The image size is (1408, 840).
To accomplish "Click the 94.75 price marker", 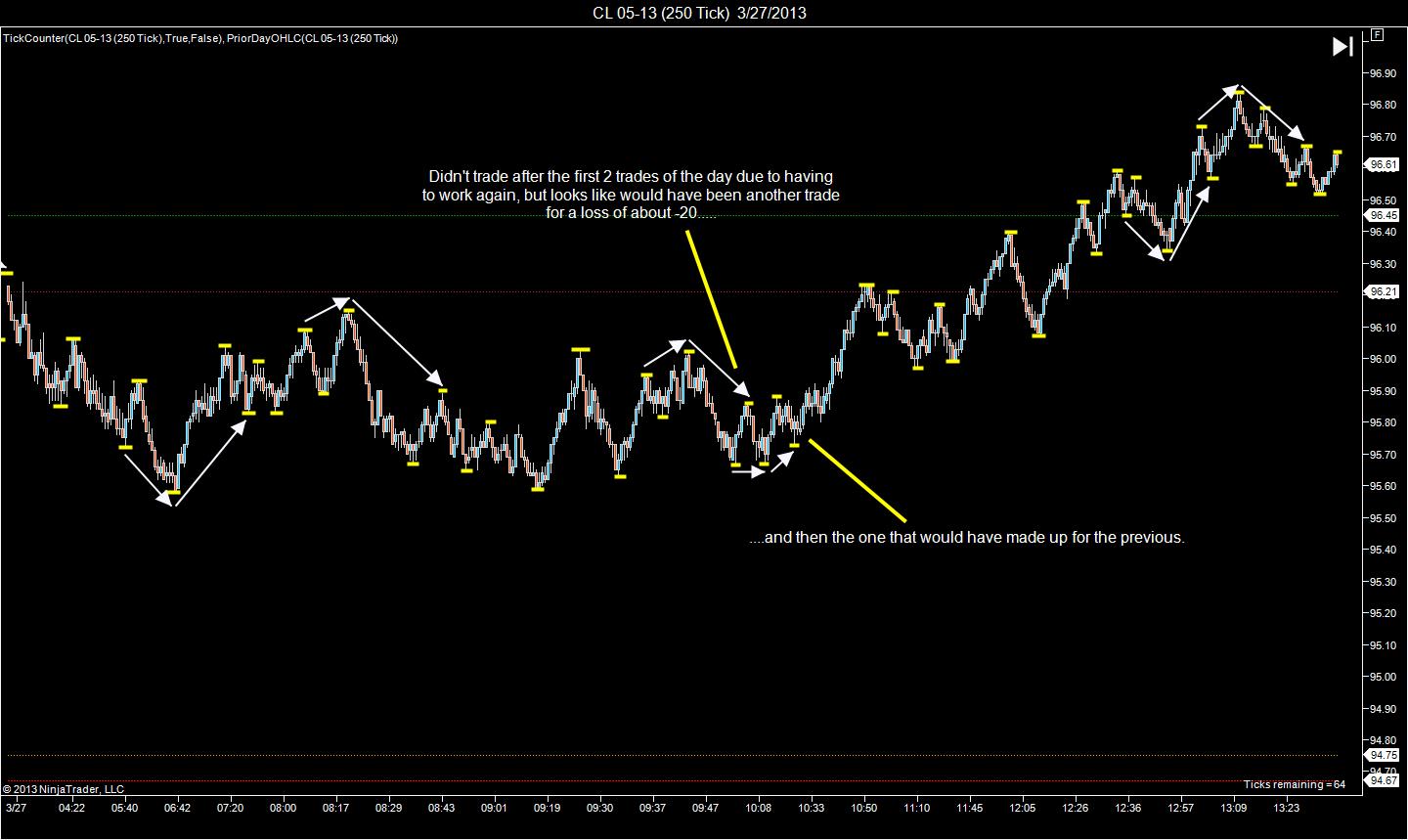I will coord(1383,755).
